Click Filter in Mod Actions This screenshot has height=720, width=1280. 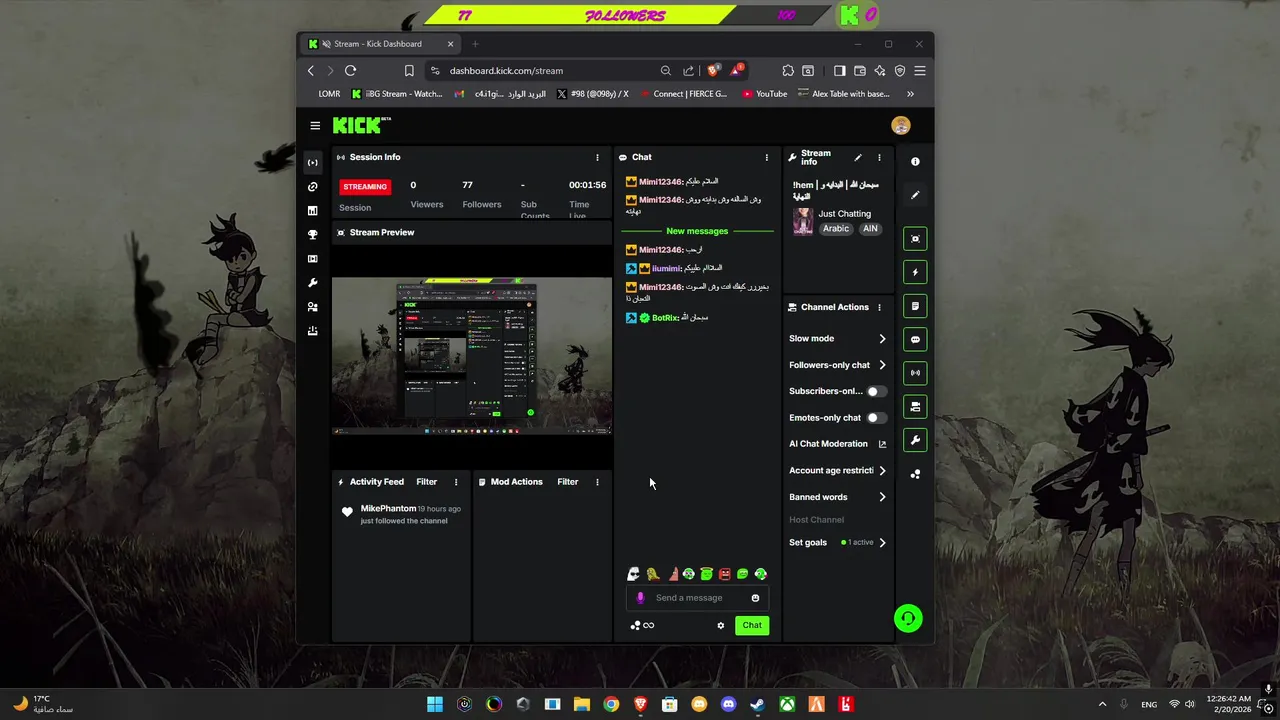tap(567, 482)
